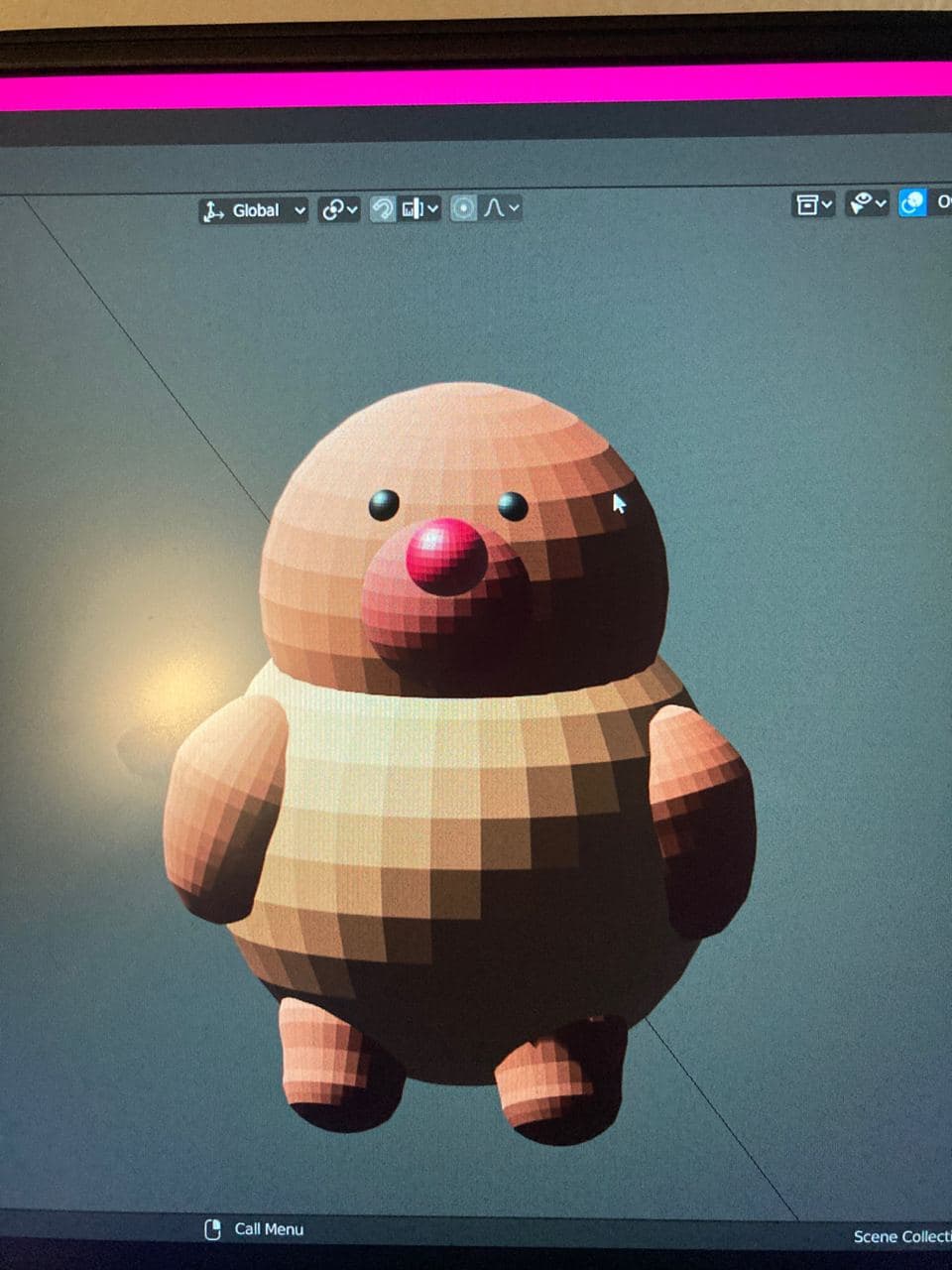Open the proportional editing falloff dropdown
The height and width of the screenshot is (1270, 952).
coord(500,208)
